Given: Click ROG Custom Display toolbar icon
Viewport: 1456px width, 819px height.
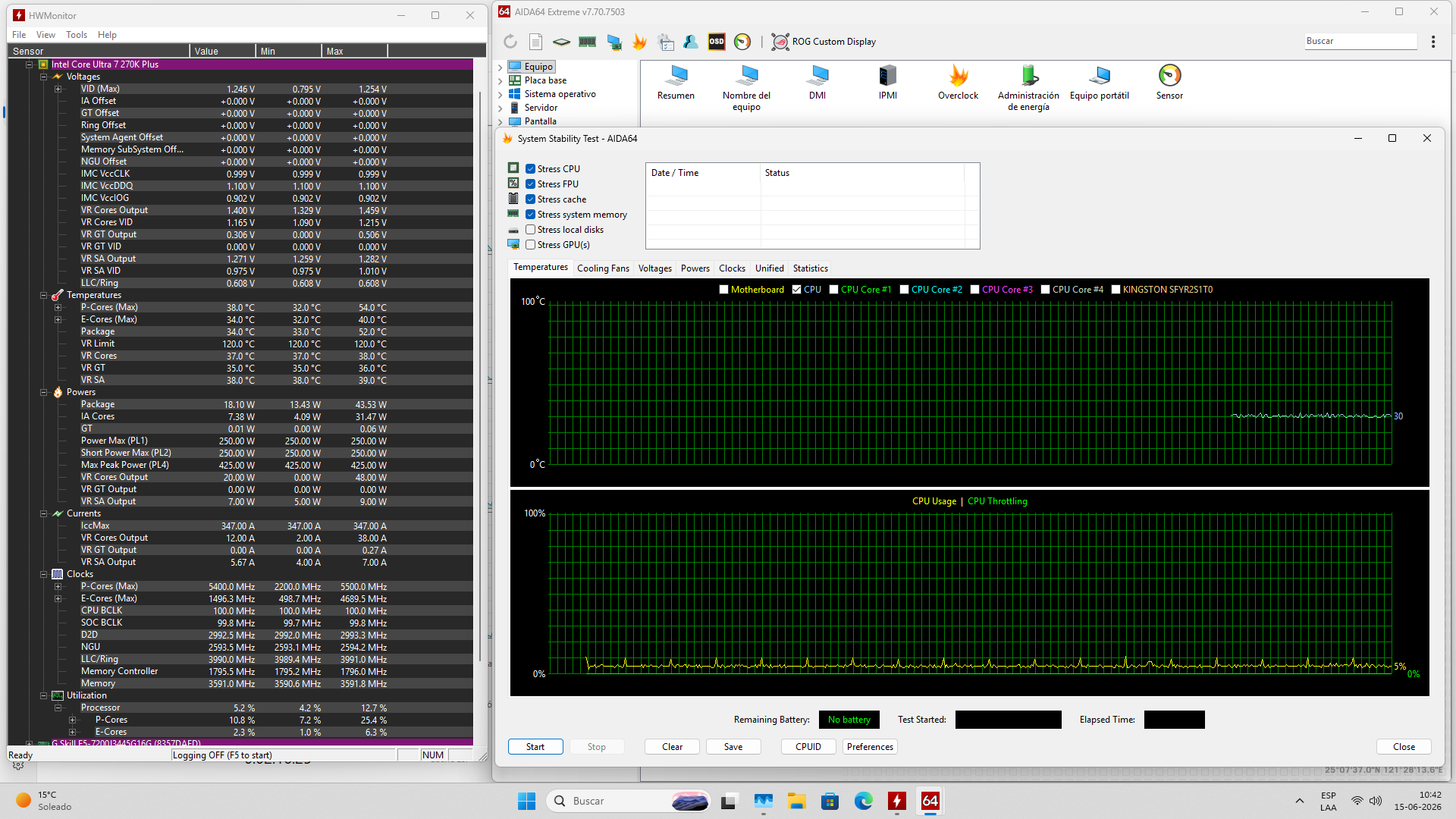Looking at the screenshot, I should (x=824, y=42).
